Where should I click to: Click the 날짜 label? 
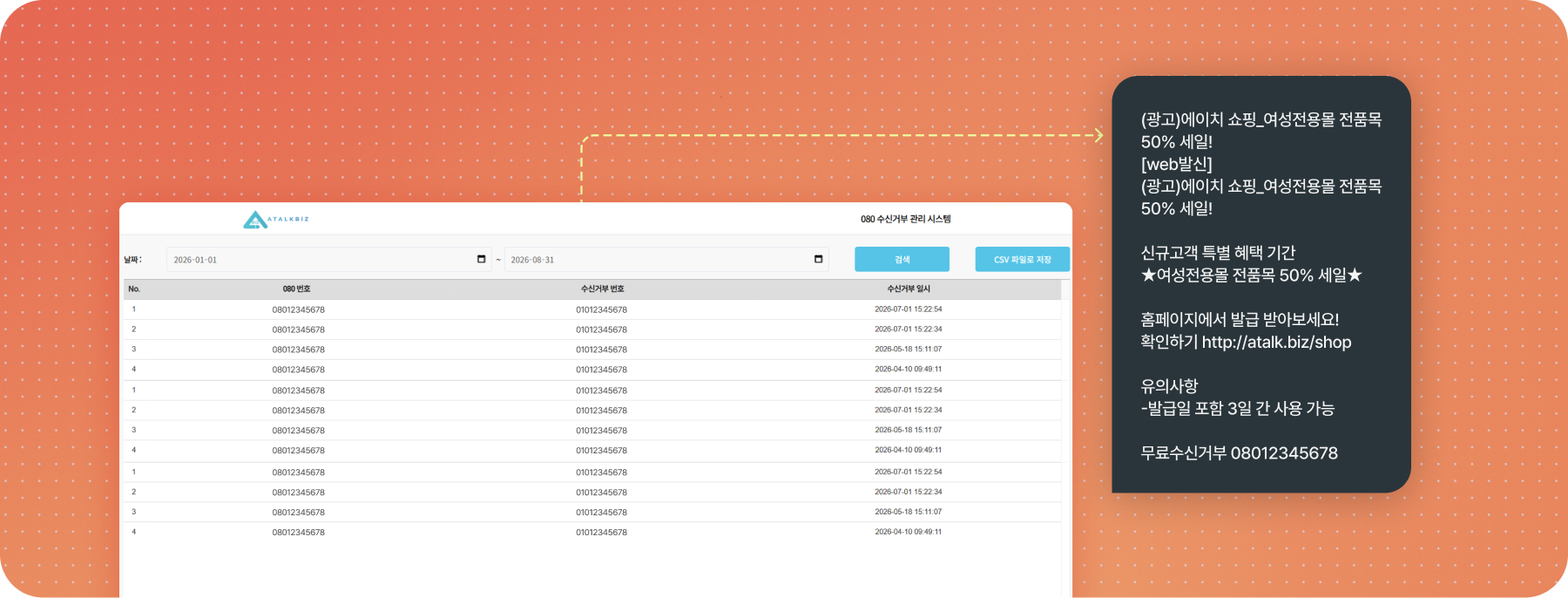[x=132, y=259]
